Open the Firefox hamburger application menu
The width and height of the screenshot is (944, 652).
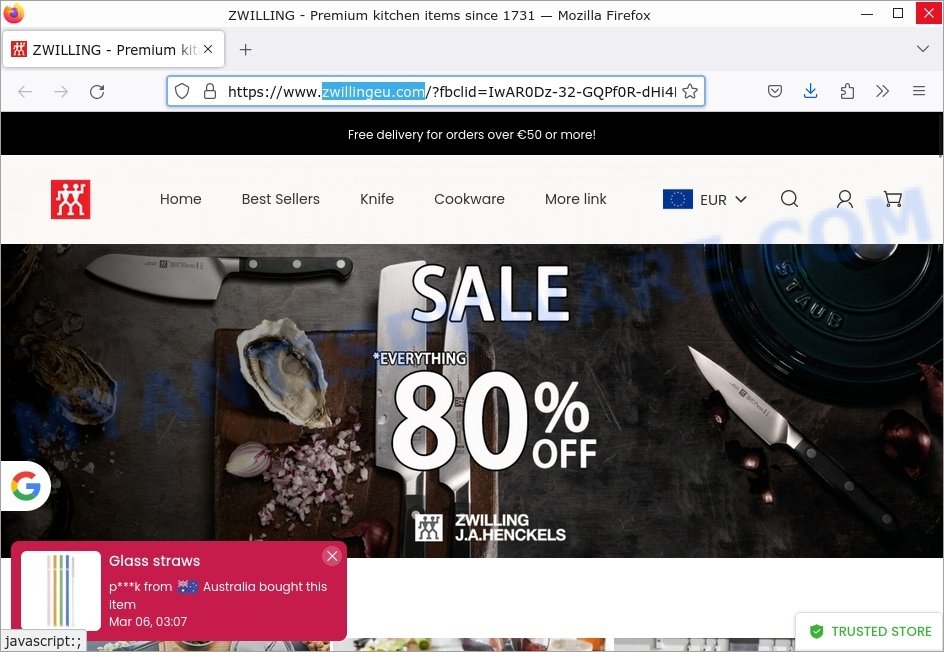click(x=919, y=92)
